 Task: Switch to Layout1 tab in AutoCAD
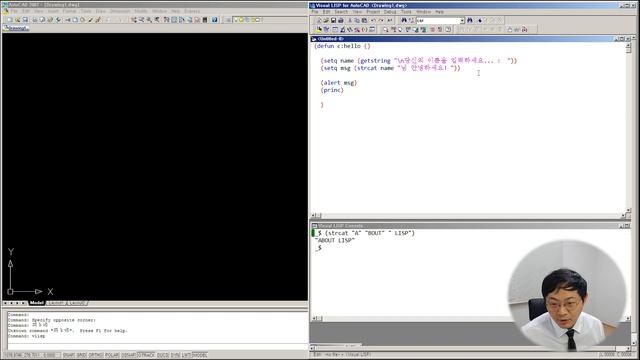tap(56, 303)
